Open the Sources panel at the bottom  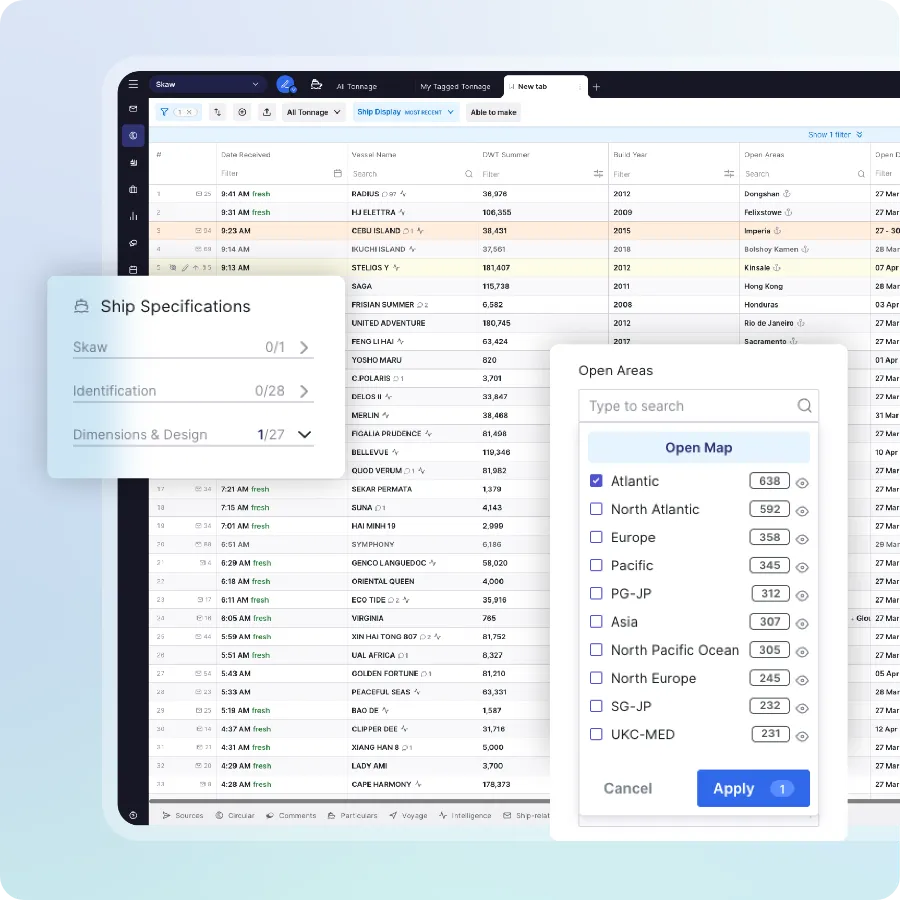183,815
